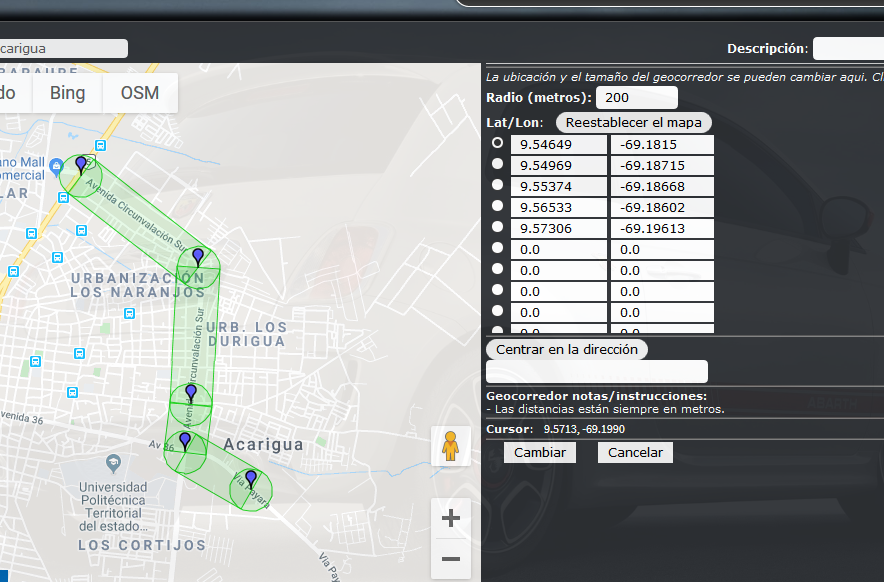Select the radio button for 9.54649, -69.1815

pyautogui.click(x=497, y=143)
